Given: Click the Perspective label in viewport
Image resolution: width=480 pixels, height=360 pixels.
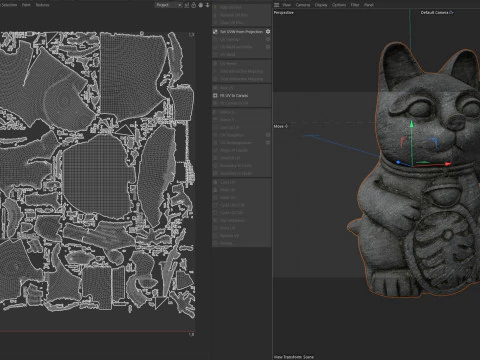Looking at the screenshot, I should click(x=284, y=12).
